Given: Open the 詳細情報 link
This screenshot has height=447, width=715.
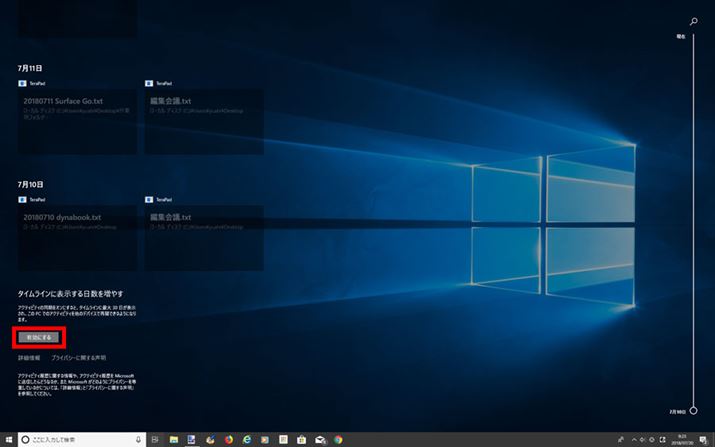Looking at the screenshot, I should point(29,357).
